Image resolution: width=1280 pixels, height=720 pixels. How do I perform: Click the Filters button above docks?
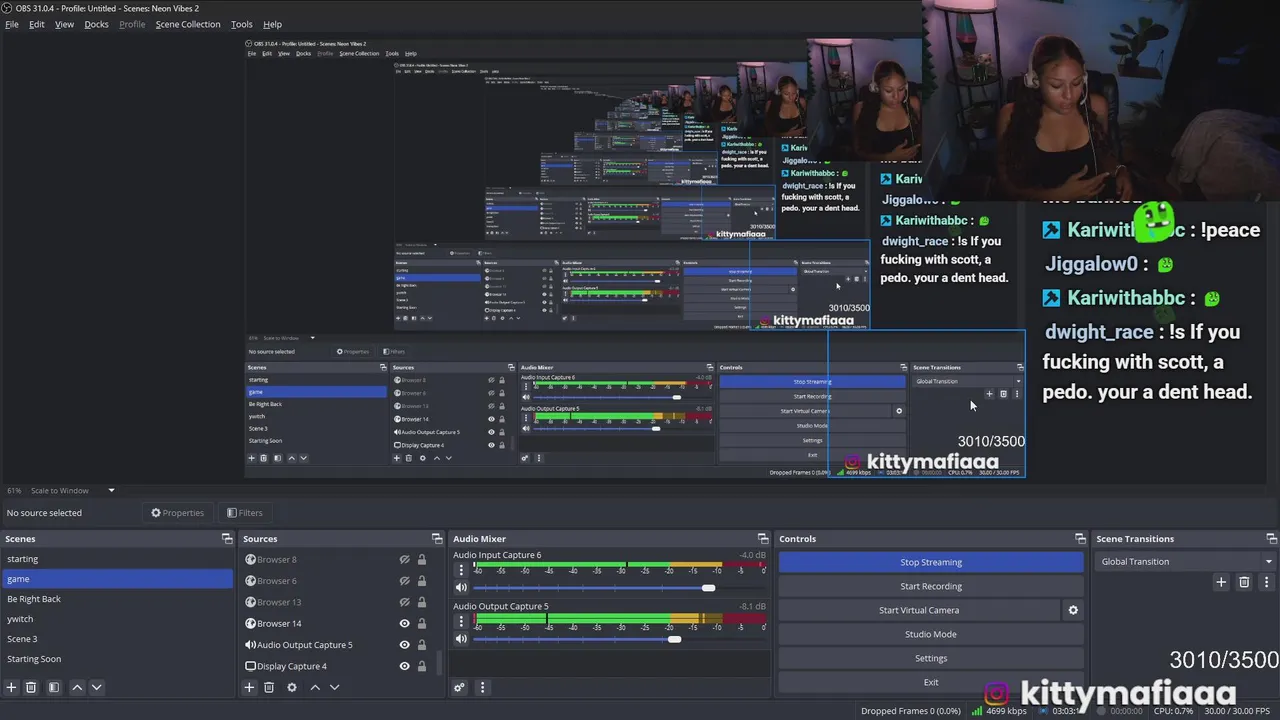[244, 513]
